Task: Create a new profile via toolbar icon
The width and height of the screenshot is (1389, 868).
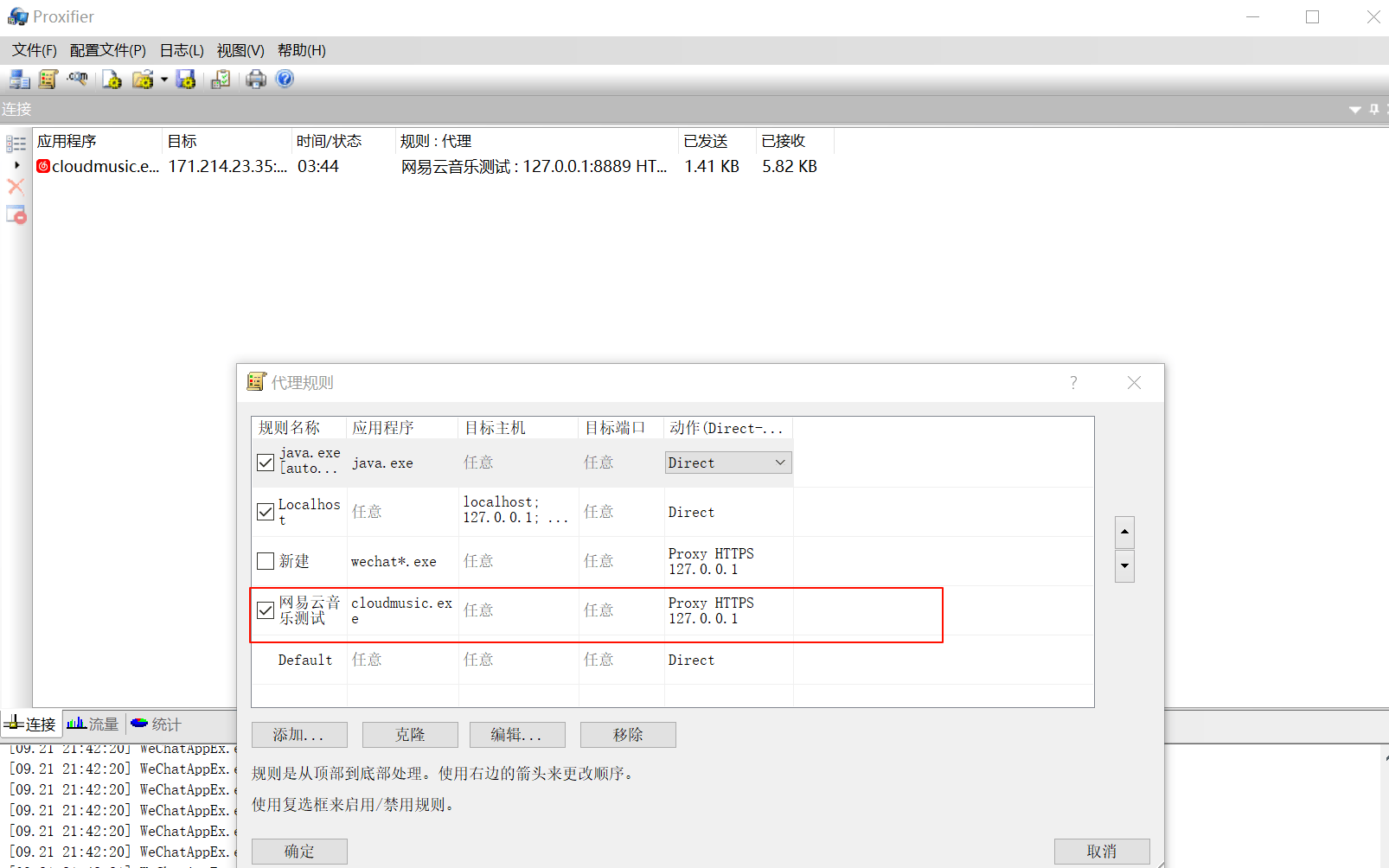Action: coord(112,80)
